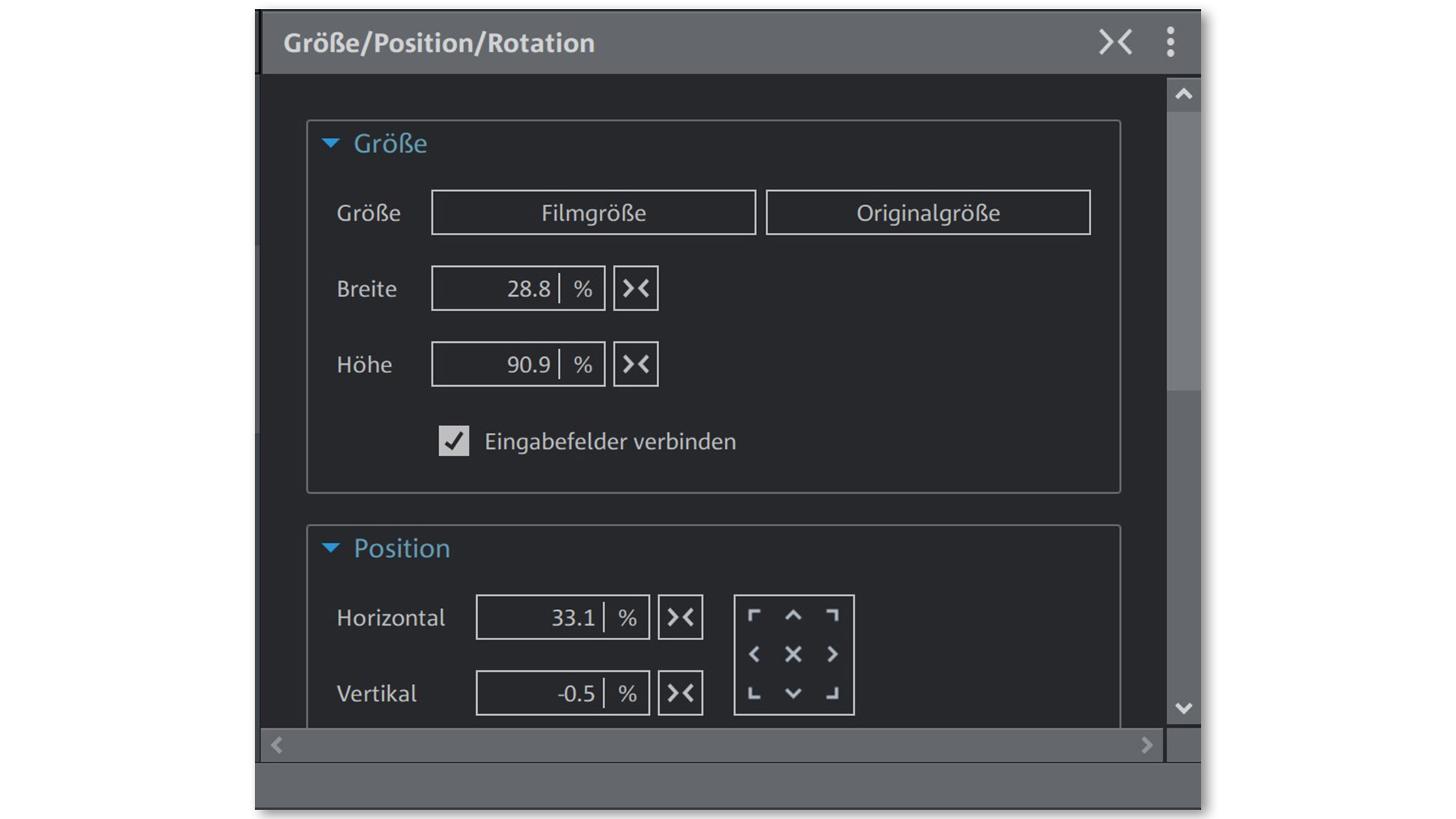The image size is (1456, 819).
Task: Click the Originalgröße button
Action: (927, 213)
